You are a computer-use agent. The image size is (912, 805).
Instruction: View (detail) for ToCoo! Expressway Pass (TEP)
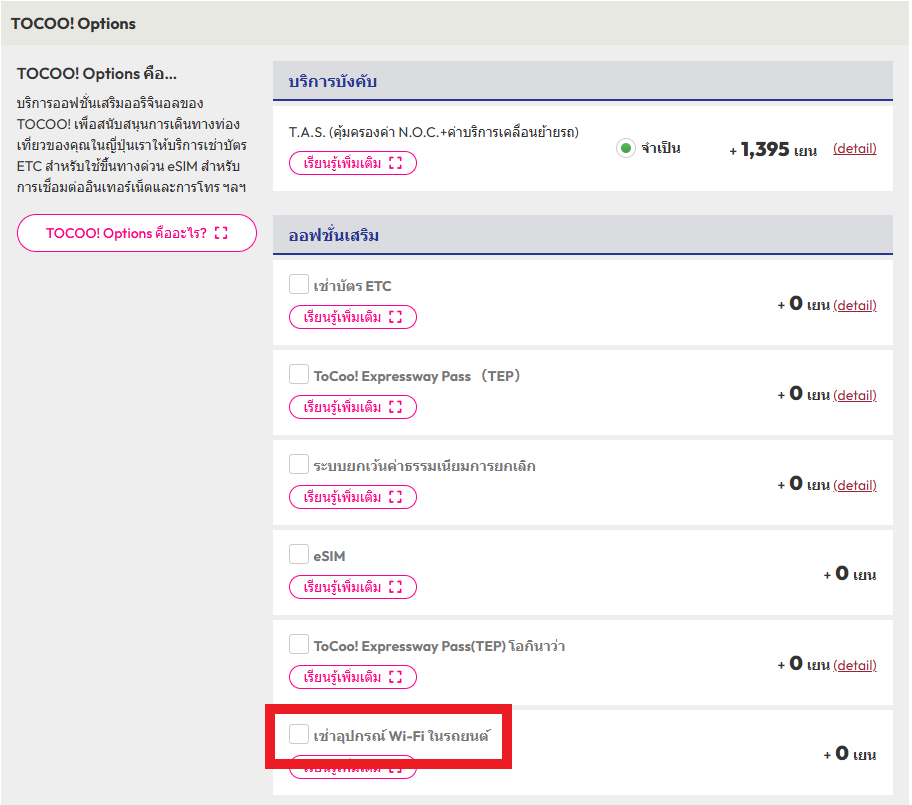854,396
